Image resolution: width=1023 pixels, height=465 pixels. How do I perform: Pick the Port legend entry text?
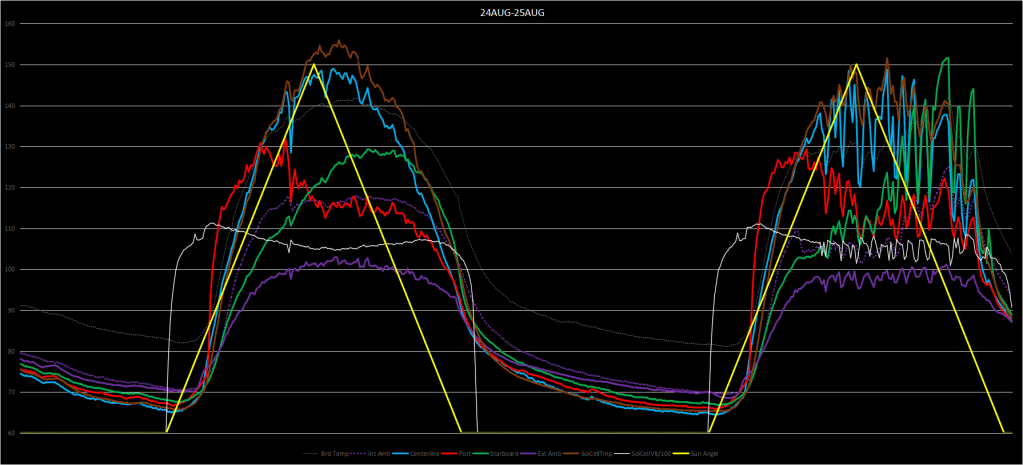(465, 453)
